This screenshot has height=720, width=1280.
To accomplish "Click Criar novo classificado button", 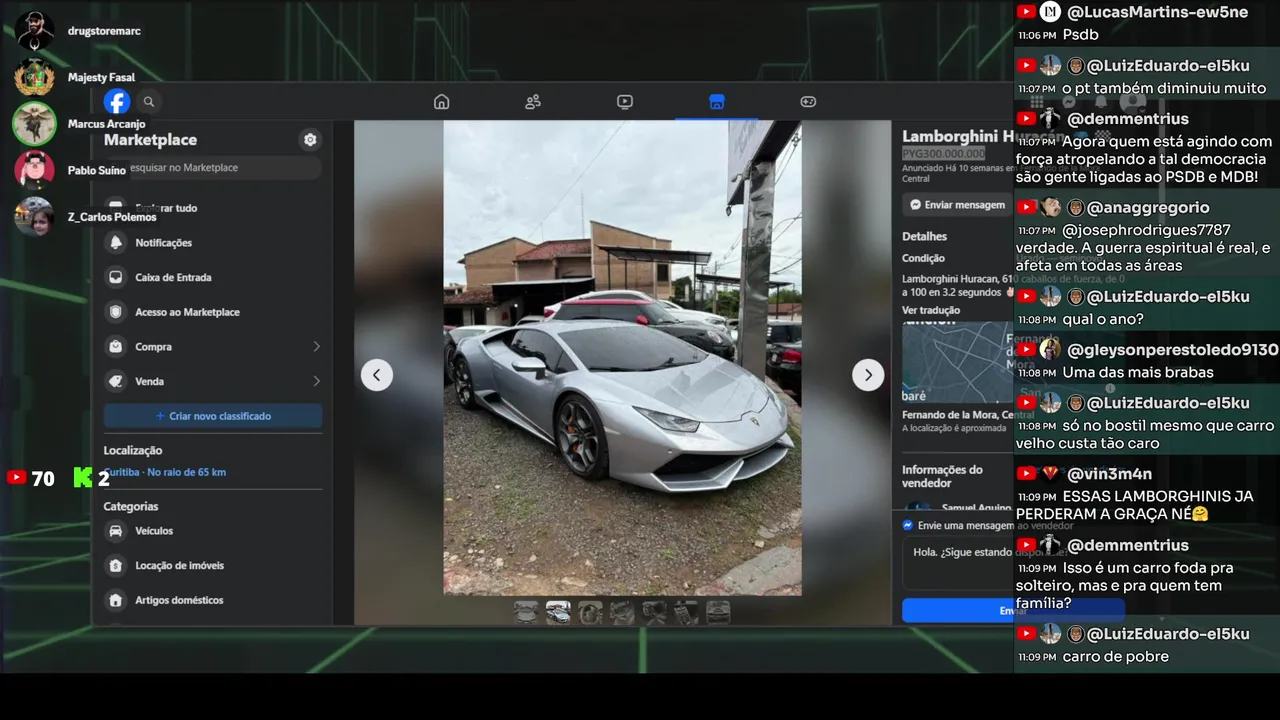I will 213,416.
